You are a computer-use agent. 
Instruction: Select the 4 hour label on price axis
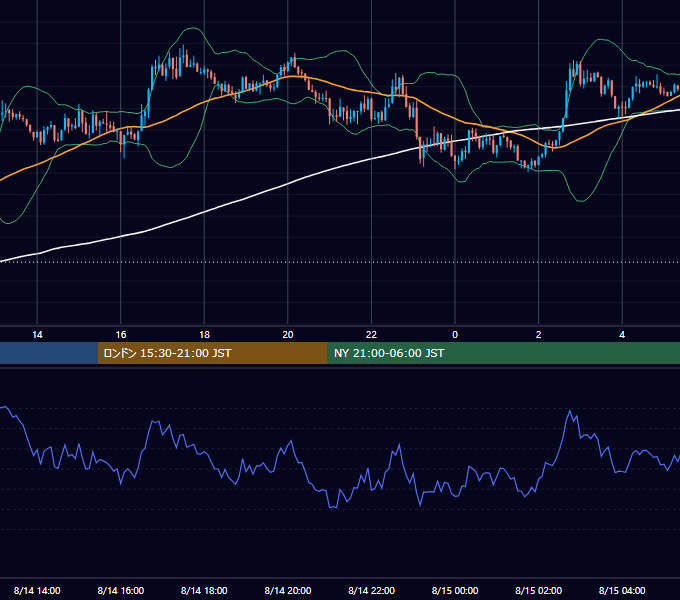coord(622,335)
